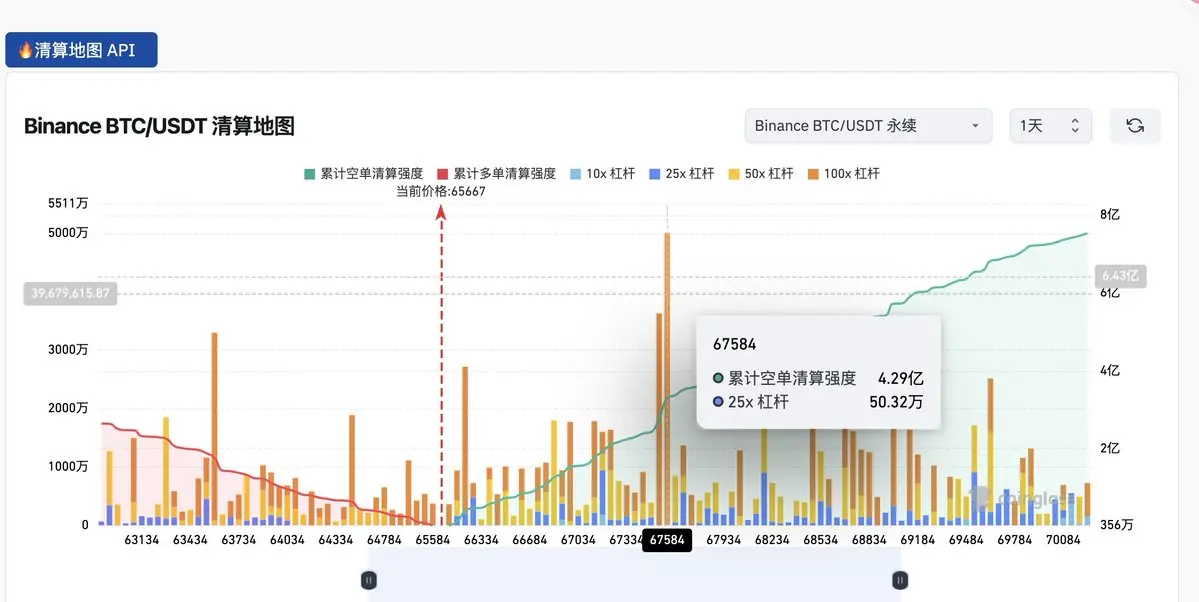This screenshot has height=602, width=1199.
Task: Click the 1000万 y-axis label
Action: [x=67, y=467]
